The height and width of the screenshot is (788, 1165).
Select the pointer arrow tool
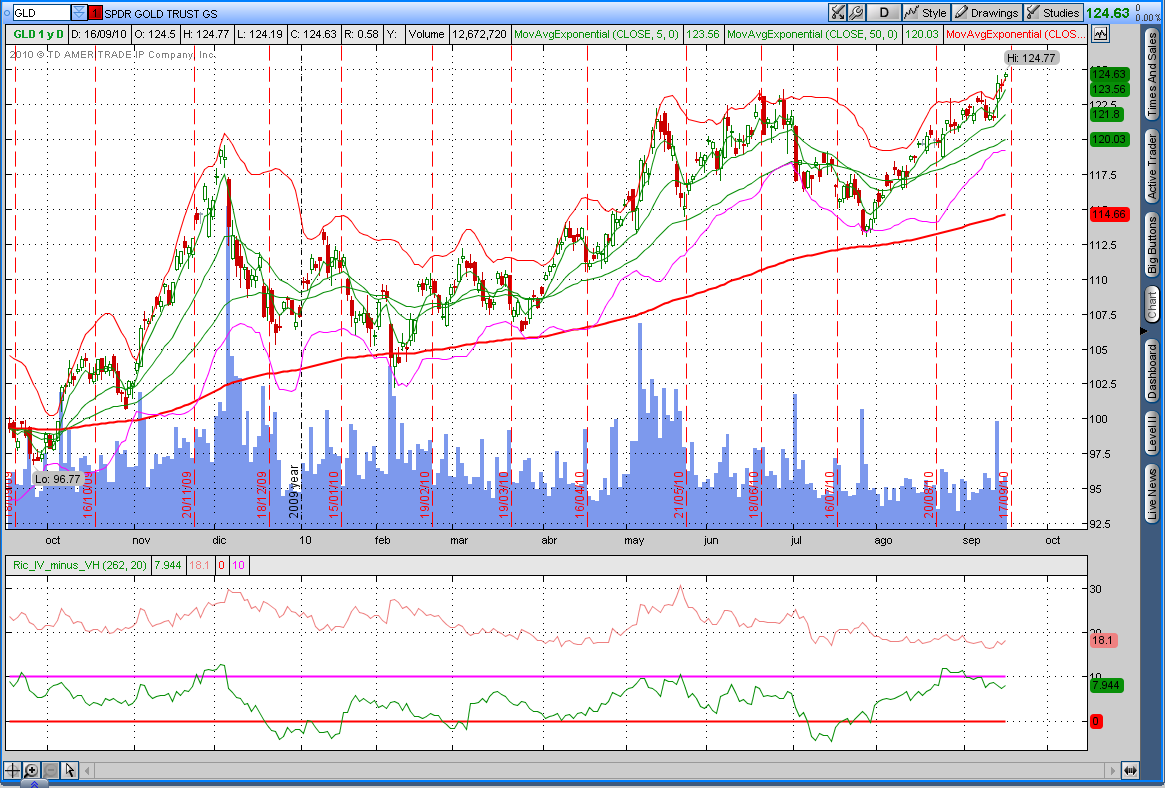point(69,770)
